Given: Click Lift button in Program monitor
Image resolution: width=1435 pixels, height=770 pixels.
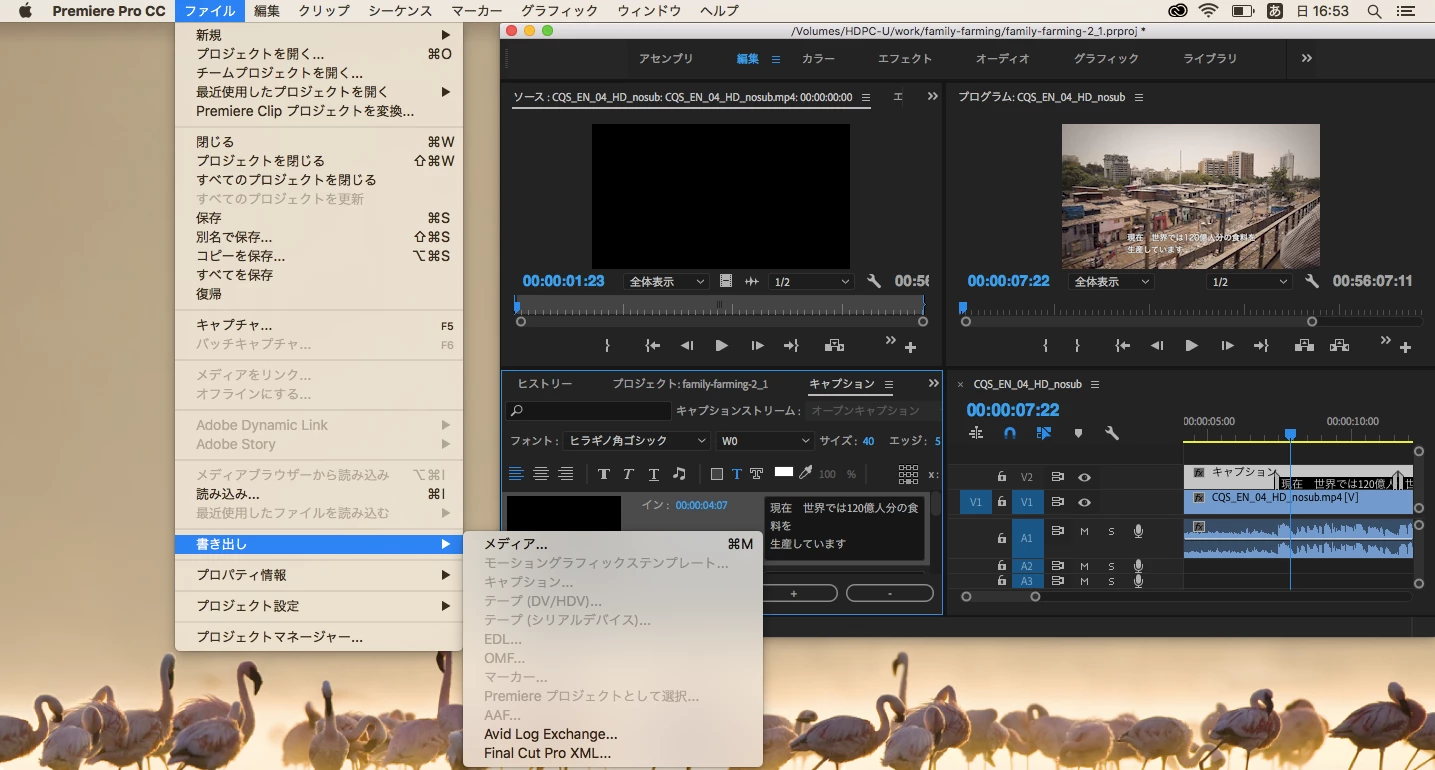Looking at the screenshot, I should click(x=1304, y=346).
